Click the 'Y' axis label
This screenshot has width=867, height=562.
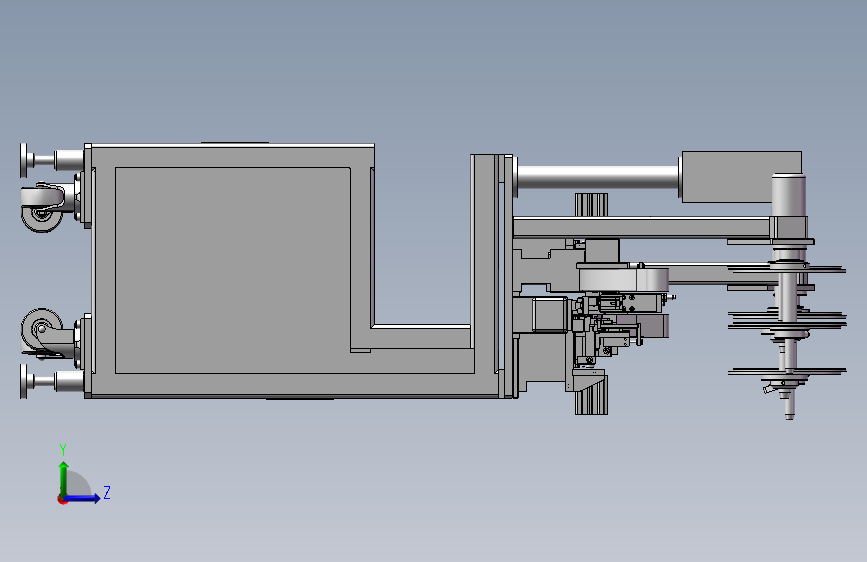point(63,450)
